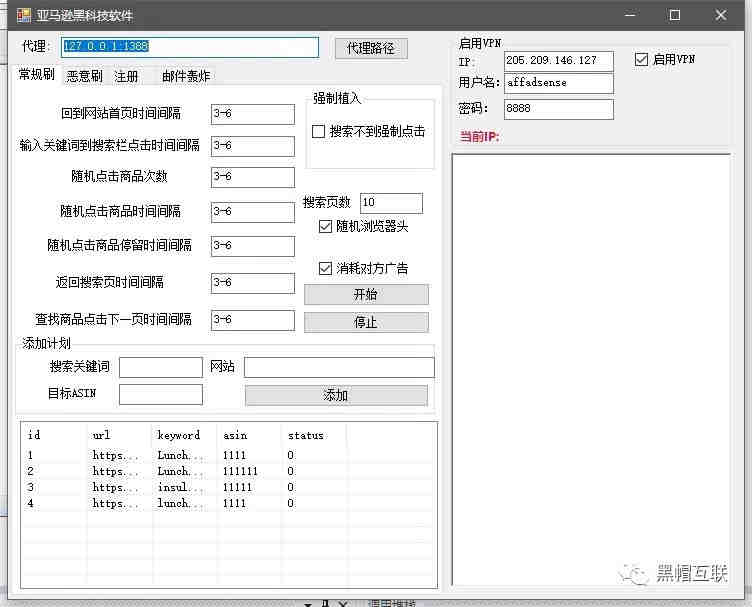Viewport: 752px width, 607px height.
Task: Click the large log output text area
Action: click(591, 370)
